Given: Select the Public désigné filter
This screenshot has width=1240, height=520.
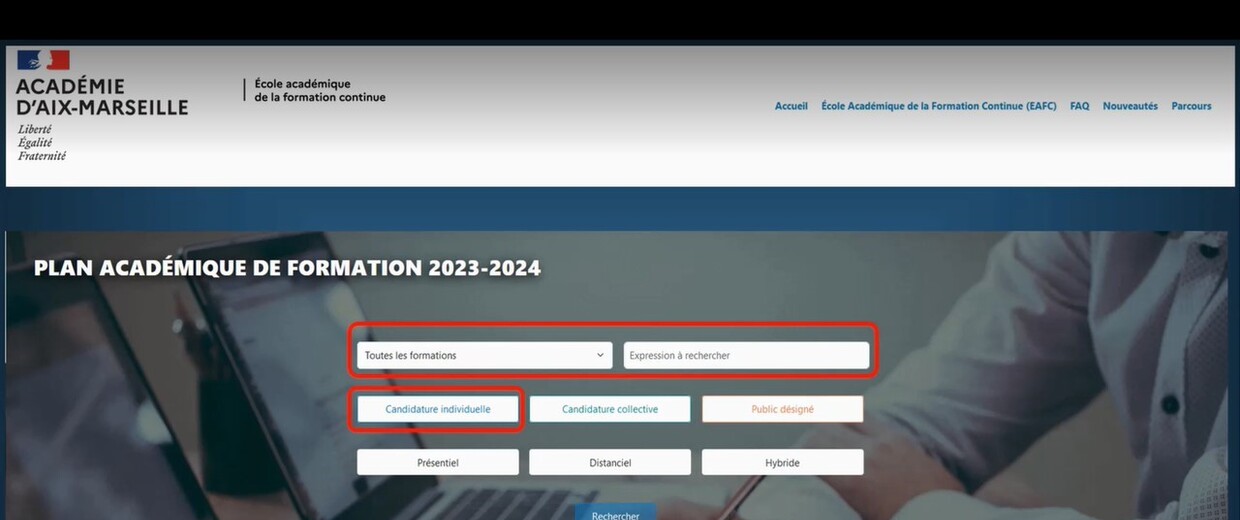Looking at the screenshot, I should click(x=783, y=409).
